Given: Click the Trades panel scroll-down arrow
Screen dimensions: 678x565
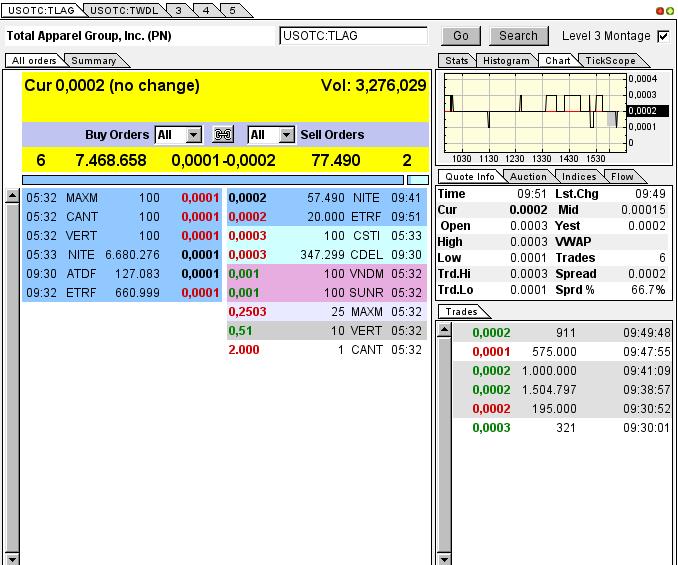Looking at the screenshot, I should click(x=445, y=556).
